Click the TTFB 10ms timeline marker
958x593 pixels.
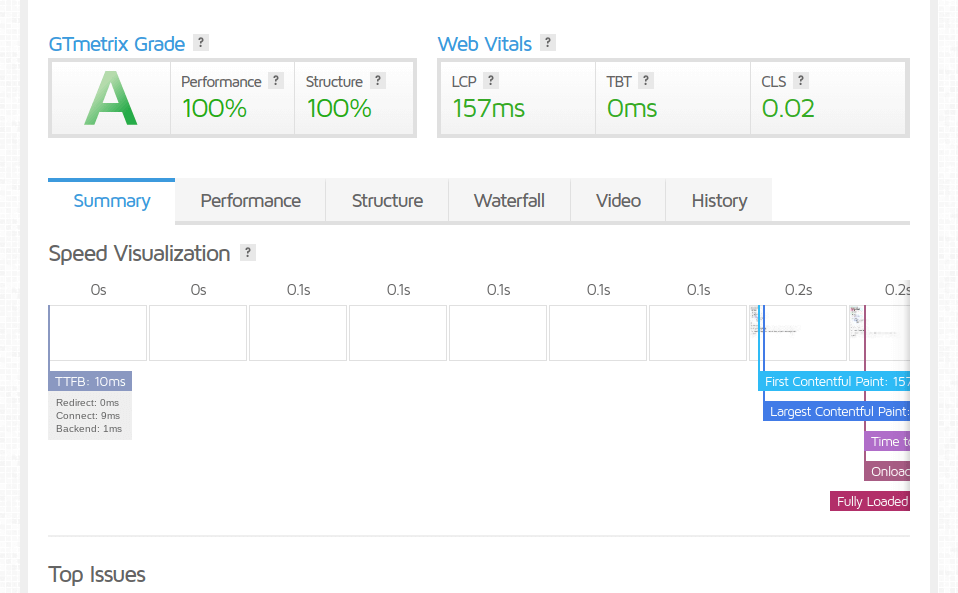coord(90,381)
